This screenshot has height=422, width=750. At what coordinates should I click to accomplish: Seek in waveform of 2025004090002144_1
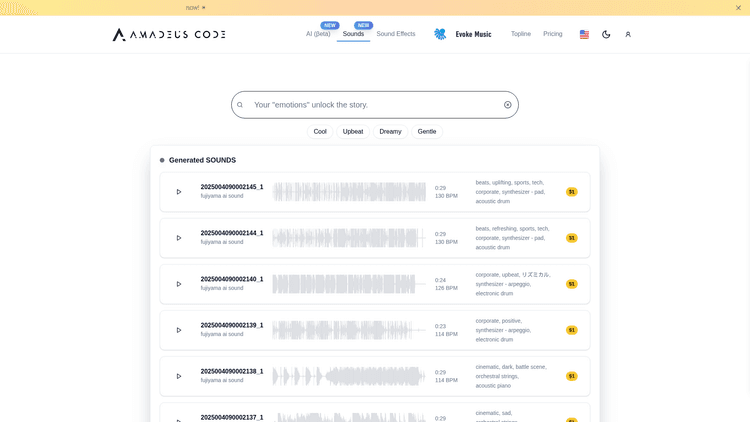[349, 238]
